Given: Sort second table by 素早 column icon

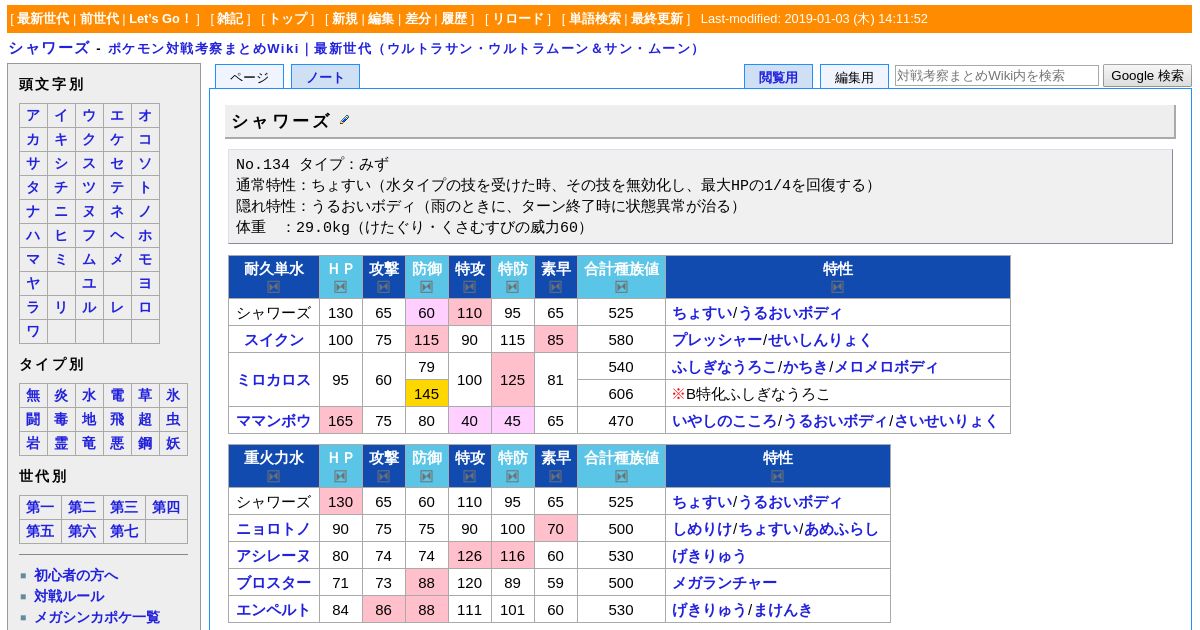Looking at the screenshot, I should pos(556,476).
